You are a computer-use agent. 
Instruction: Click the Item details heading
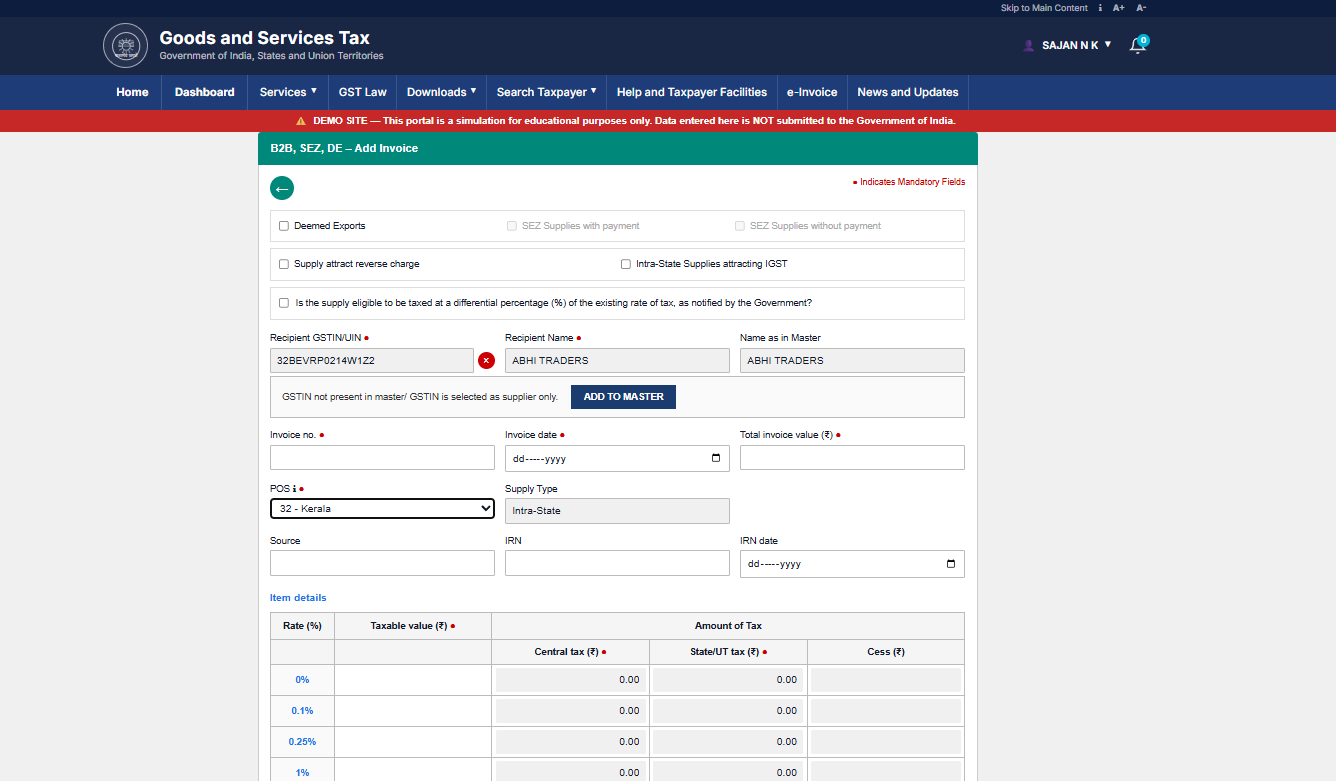click(x=298, y=598)
